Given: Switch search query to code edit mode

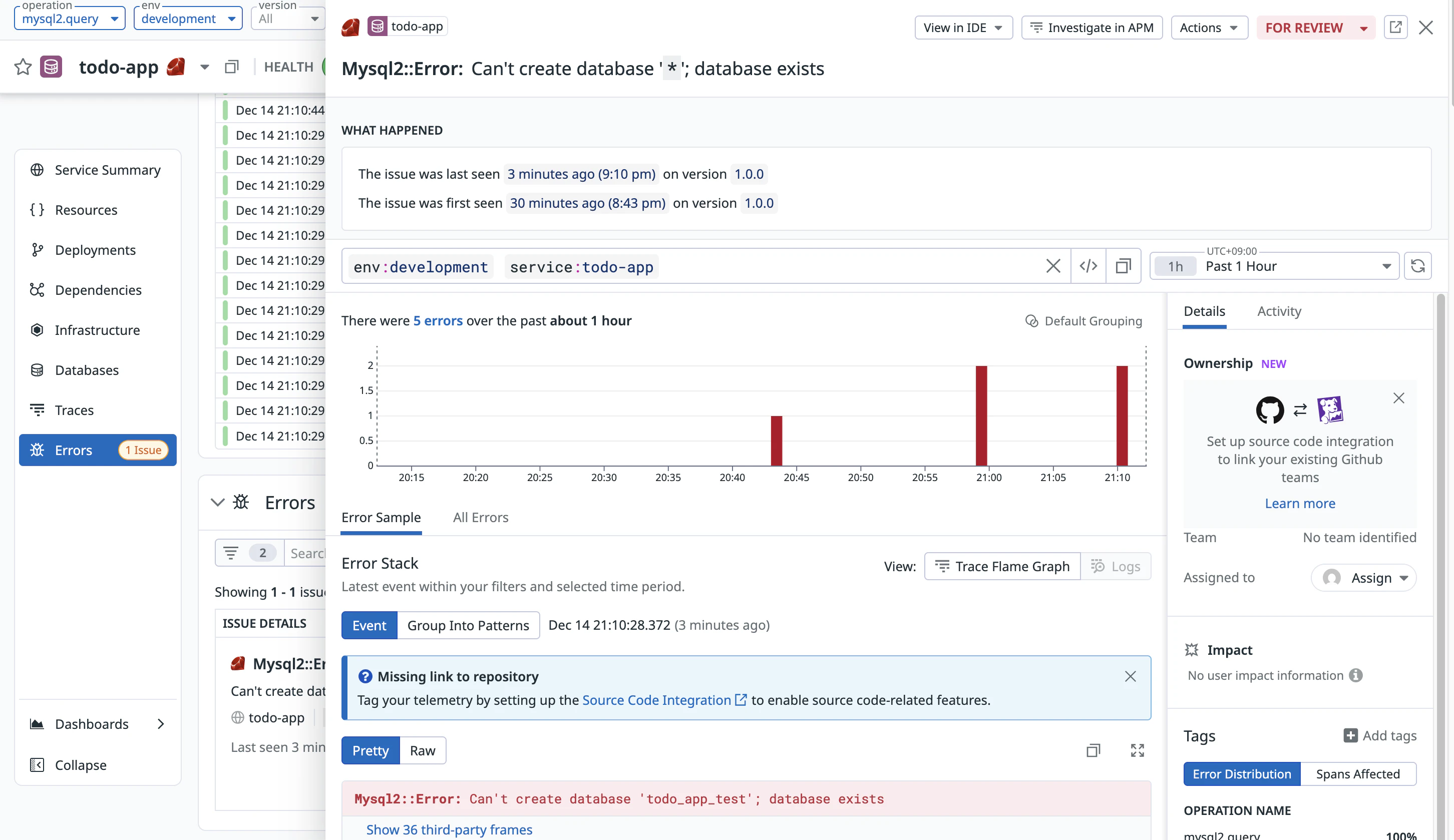Looking at the screenshot, I should [1088, 266].
